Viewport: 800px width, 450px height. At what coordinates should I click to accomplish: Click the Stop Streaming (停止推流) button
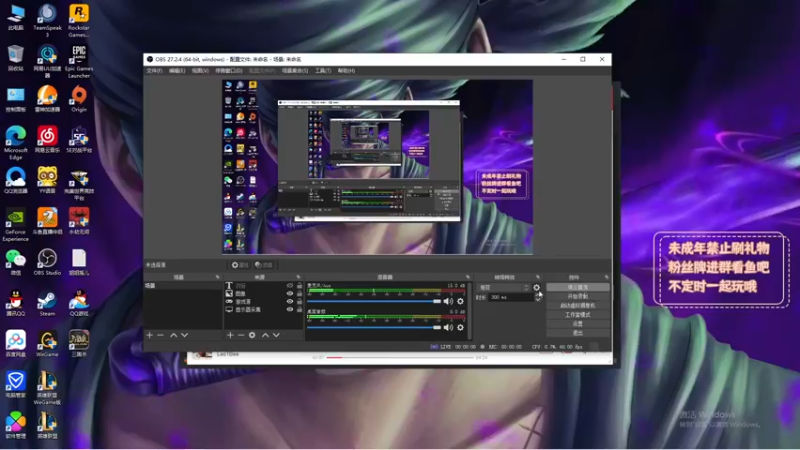(x=578, y=287)
